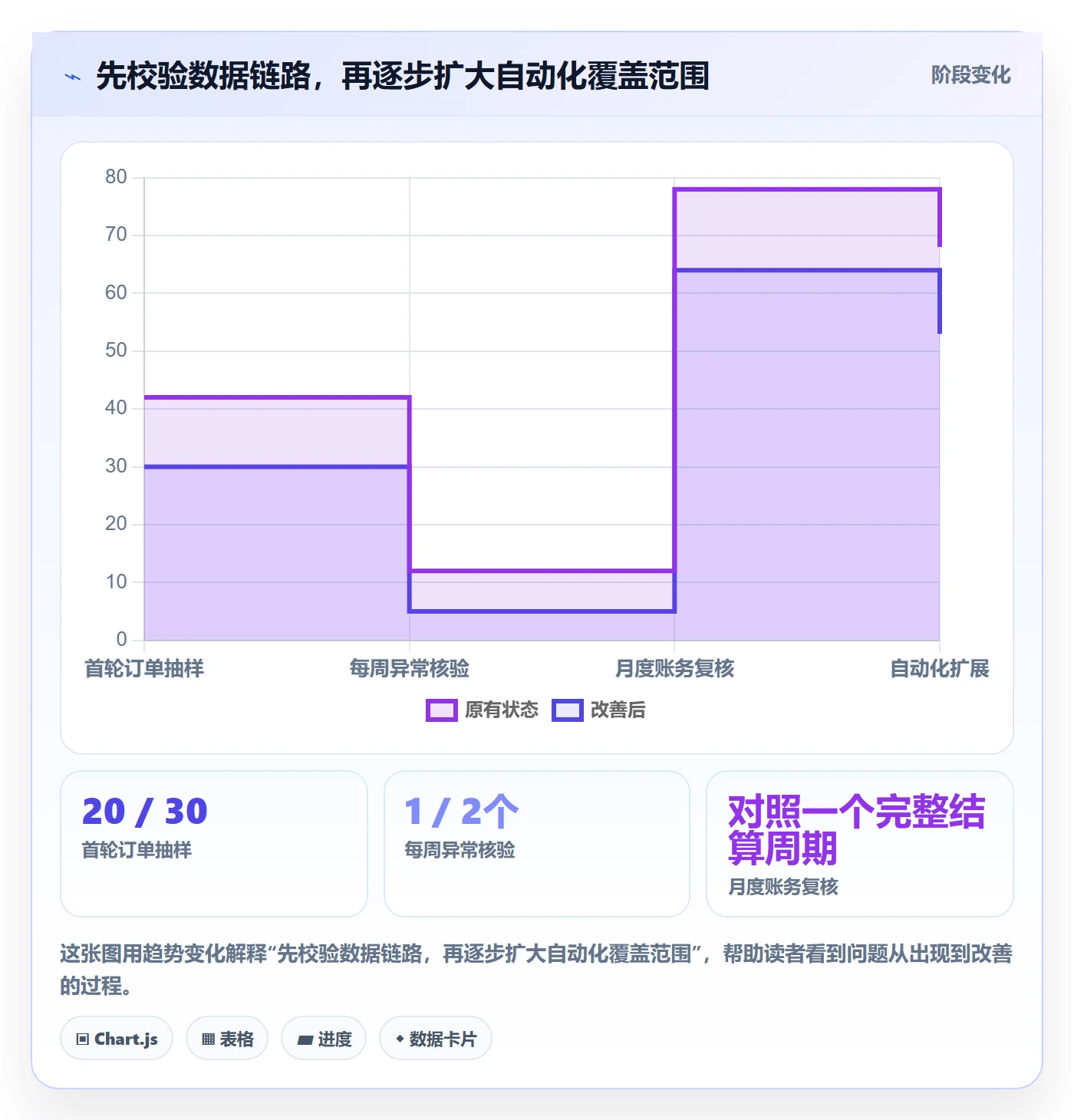Click the blue 改善后 legend swatch

[x=568, y=710]
